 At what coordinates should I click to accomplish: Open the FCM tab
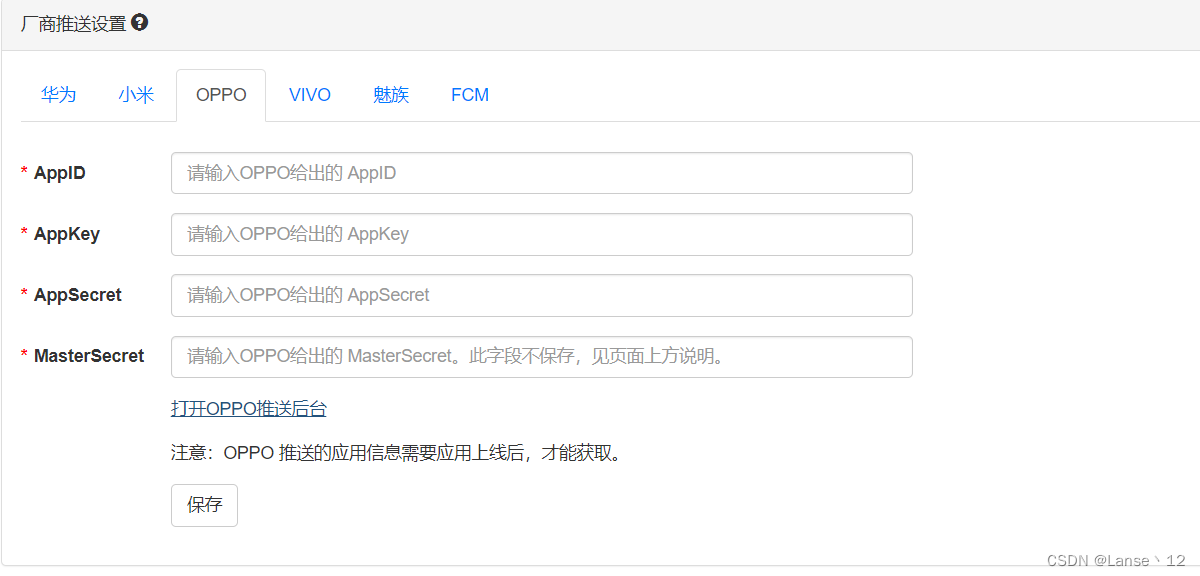[x=470, y=95]
